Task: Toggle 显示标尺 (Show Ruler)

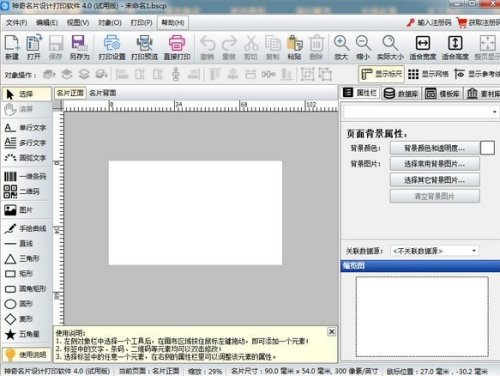Action: (381, 74)
